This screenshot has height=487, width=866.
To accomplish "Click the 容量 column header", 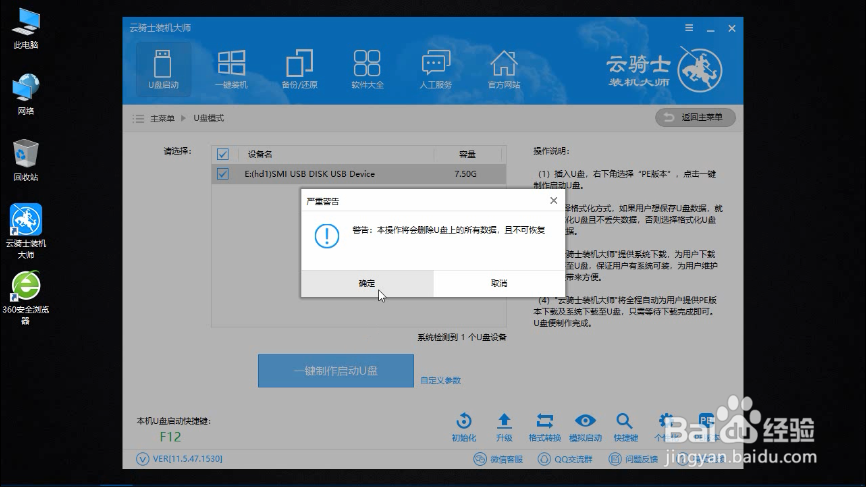I will [467, 154].
